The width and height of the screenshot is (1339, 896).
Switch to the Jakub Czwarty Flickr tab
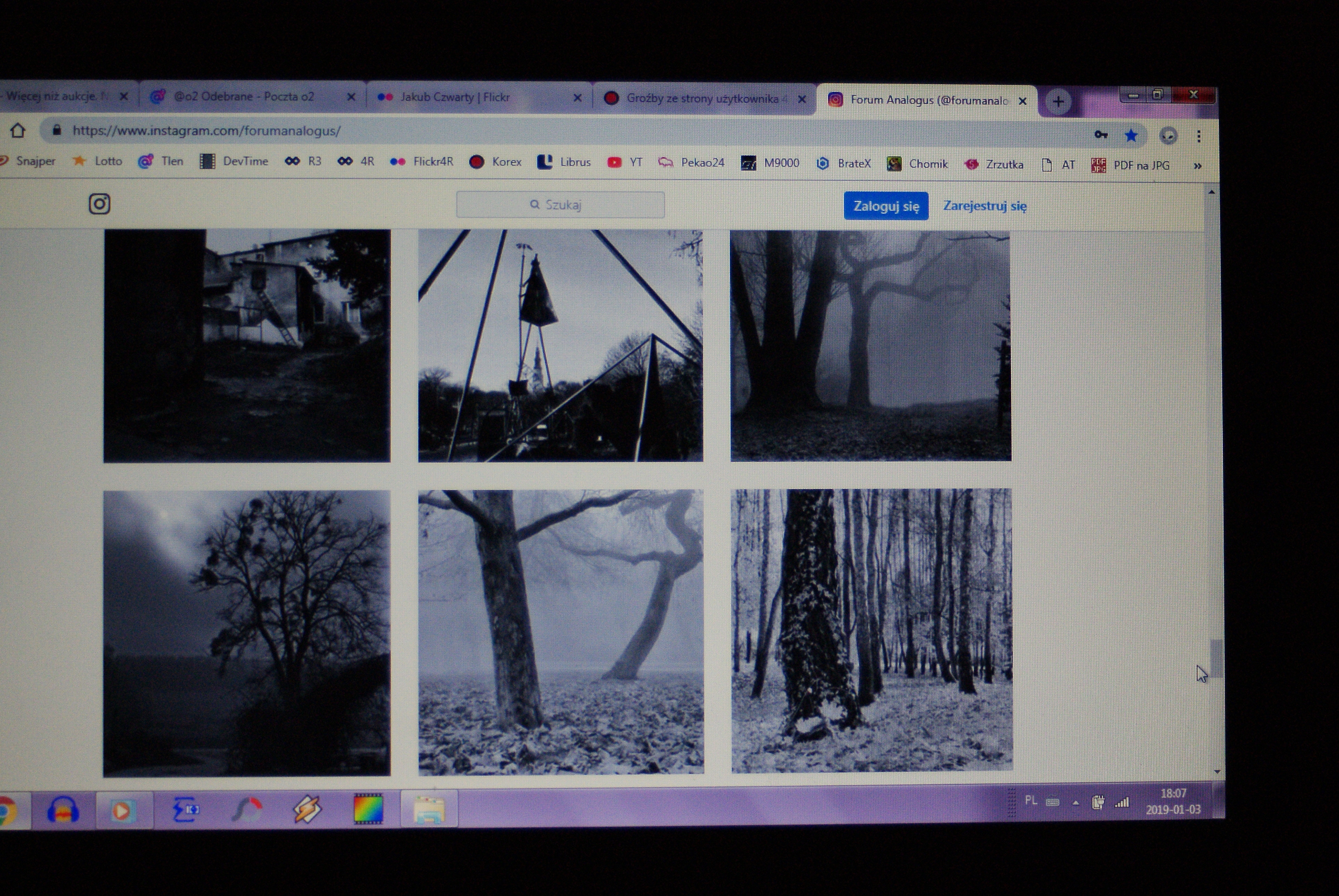pyautogui.click(x=454, y=98)
